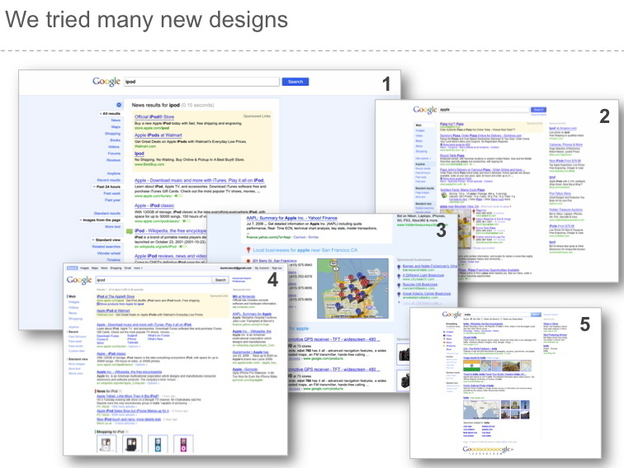Click the ipod search box in design 4

[x=154, y=280]
